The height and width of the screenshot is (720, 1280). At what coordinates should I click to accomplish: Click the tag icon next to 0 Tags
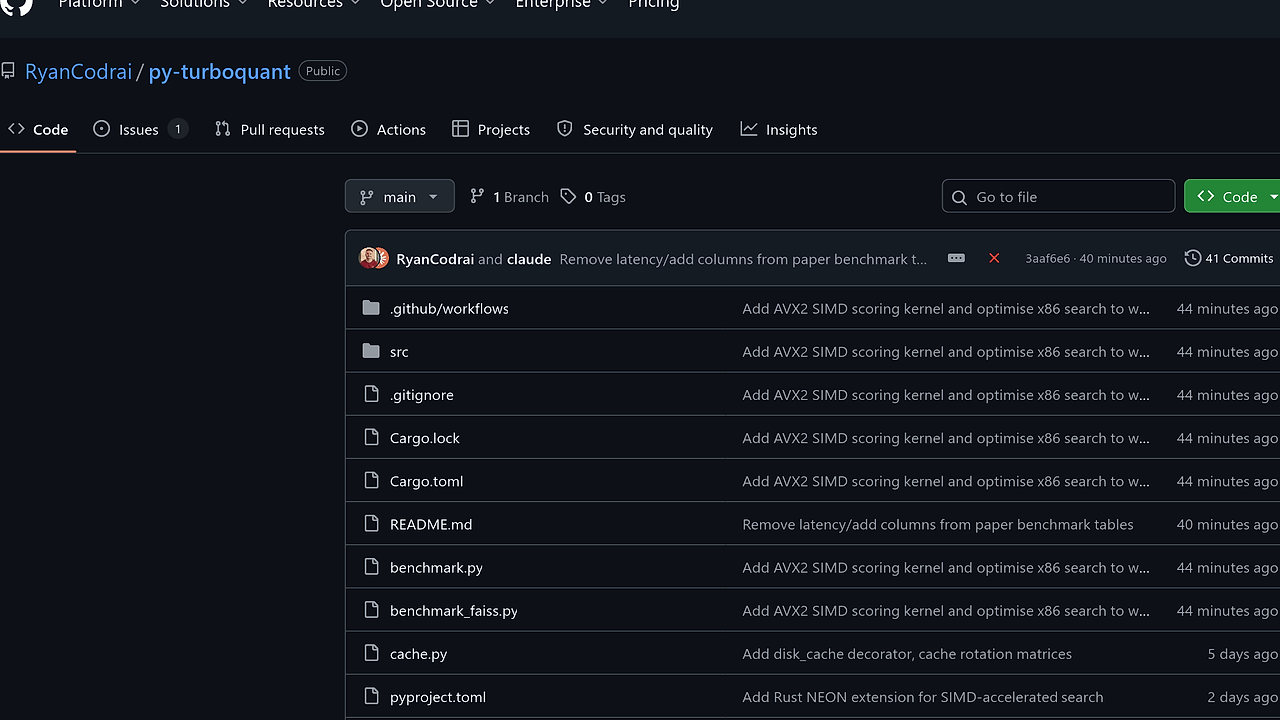[568, 196]
